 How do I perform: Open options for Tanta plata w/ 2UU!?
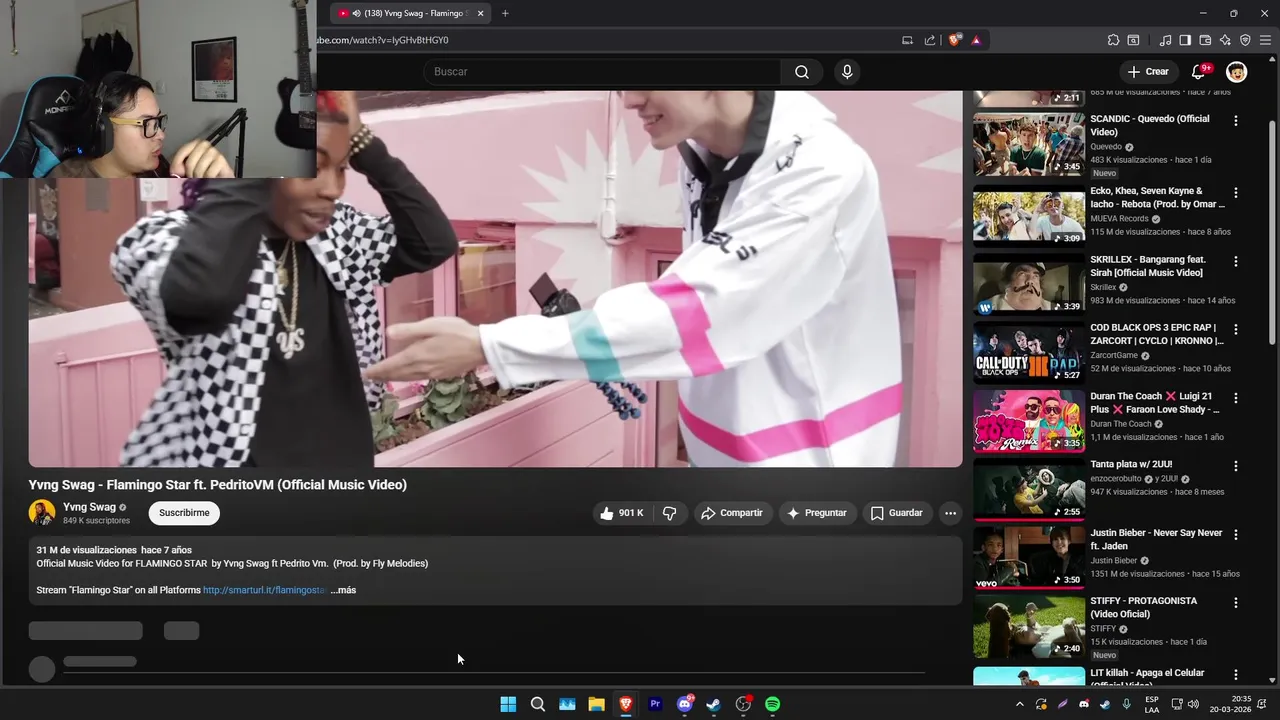coord(1236,466)
